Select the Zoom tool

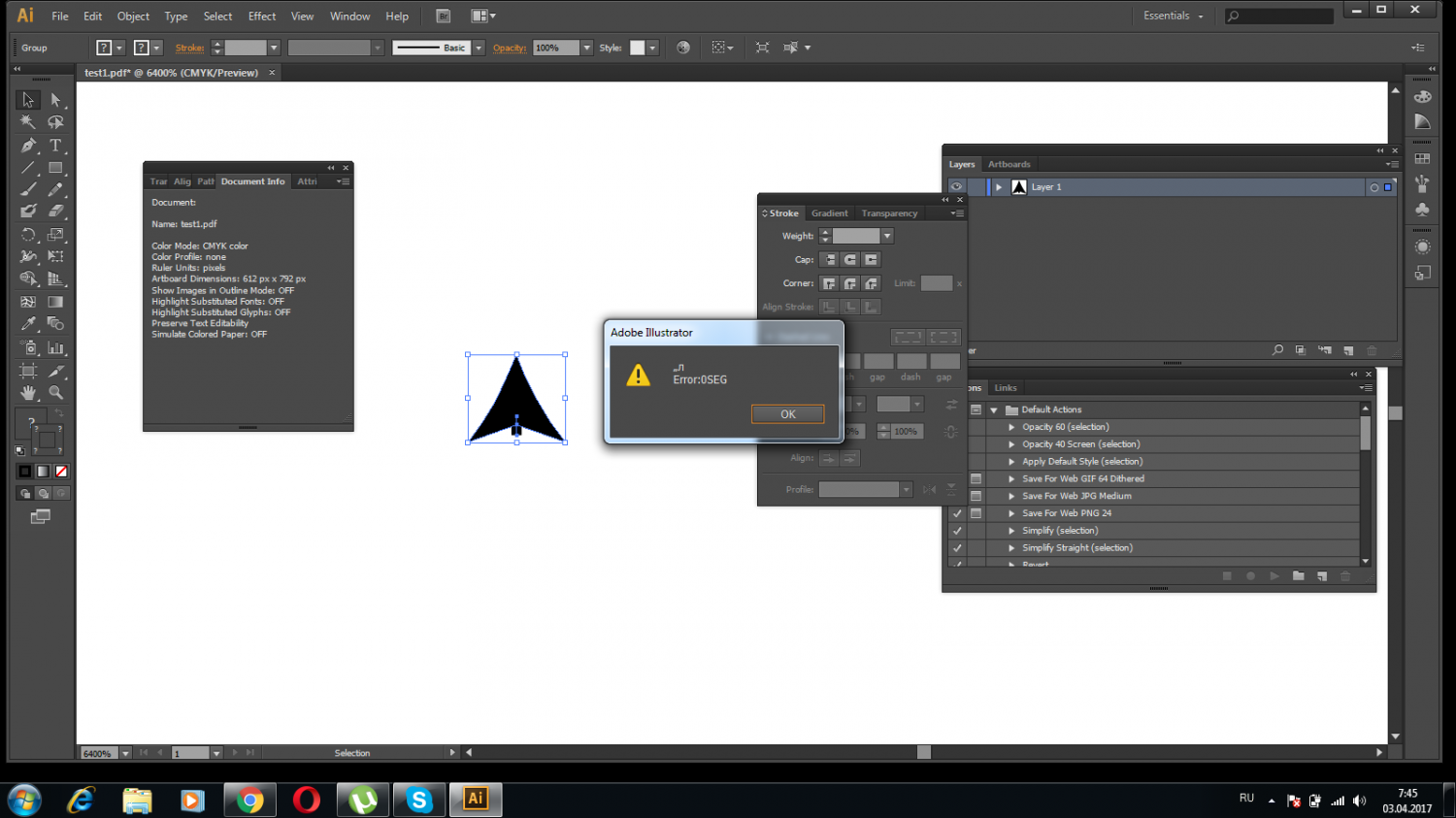(x=55, y=393)
